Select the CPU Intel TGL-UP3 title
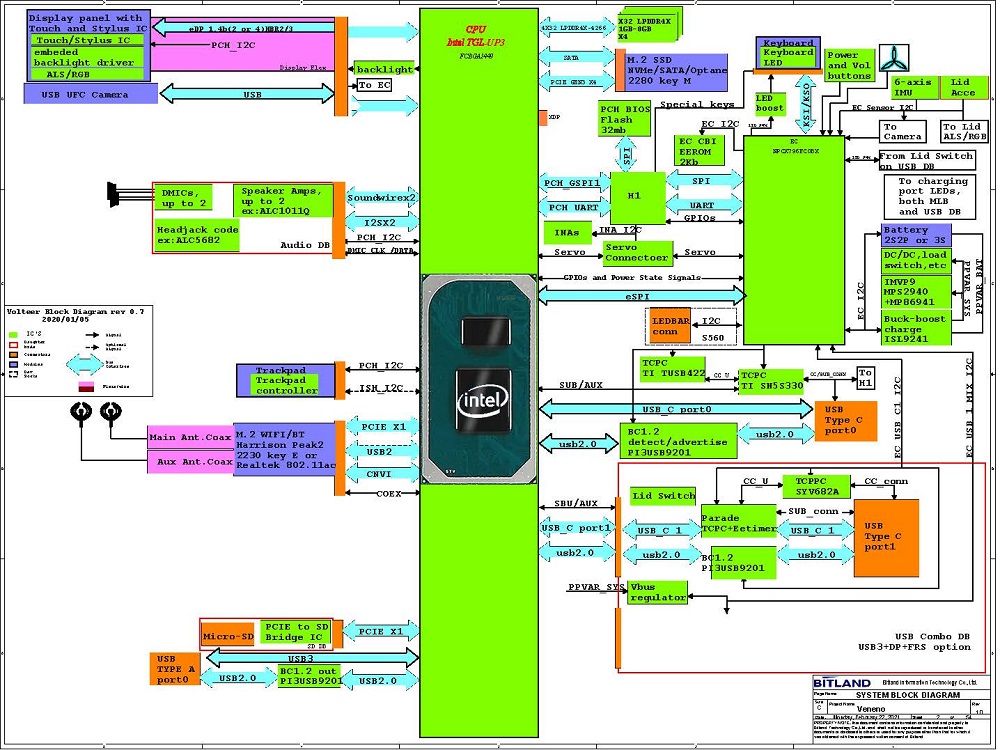 click(x=476, y=36)
